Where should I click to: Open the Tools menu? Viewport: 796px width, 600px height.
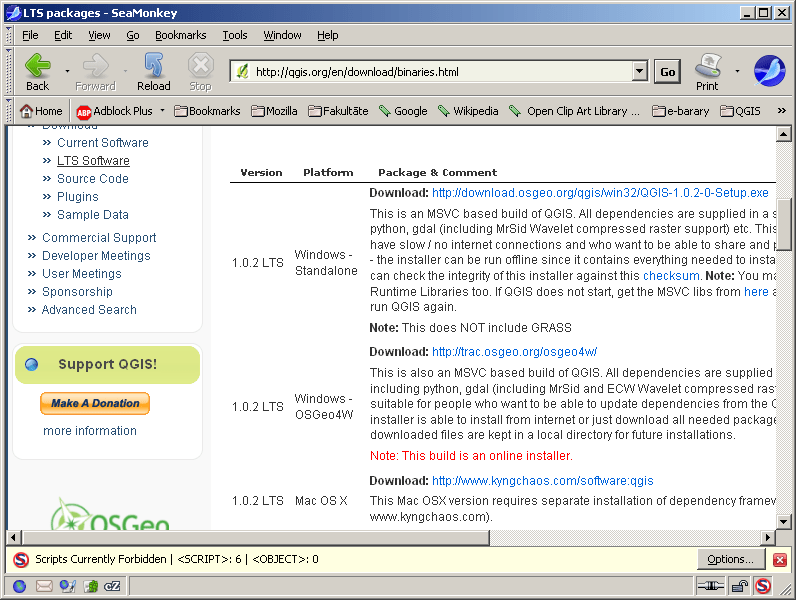[235, 35]
